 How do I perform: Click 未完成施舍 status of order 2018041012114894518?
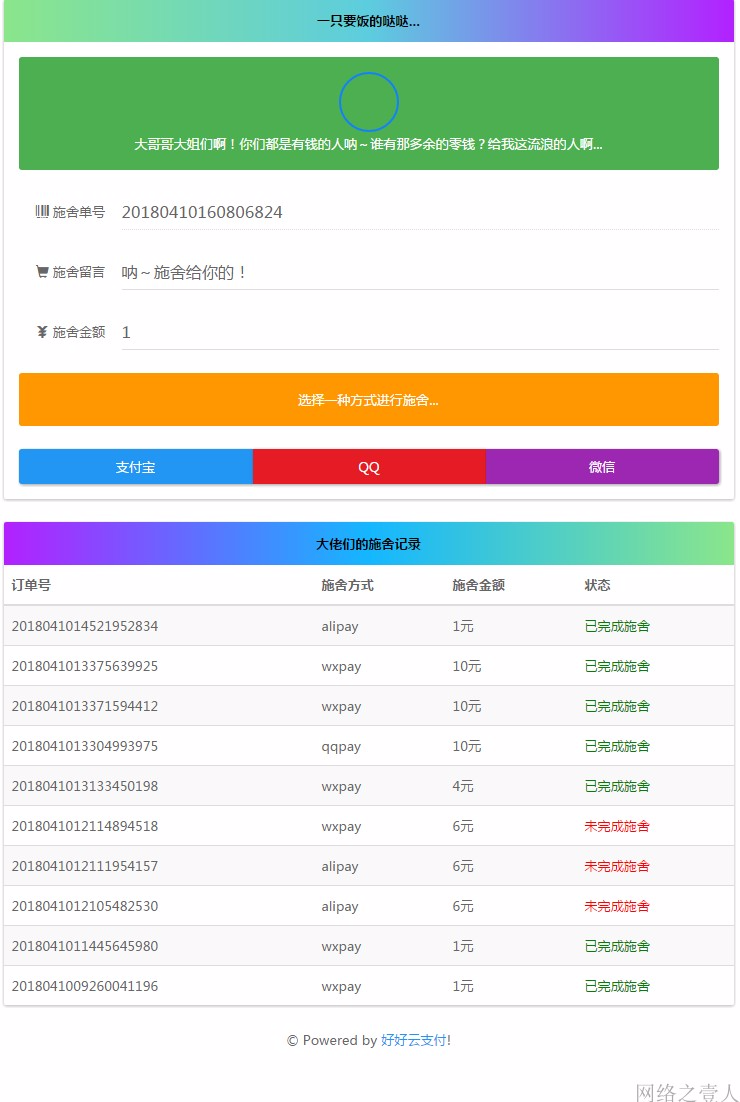[616, 826]
